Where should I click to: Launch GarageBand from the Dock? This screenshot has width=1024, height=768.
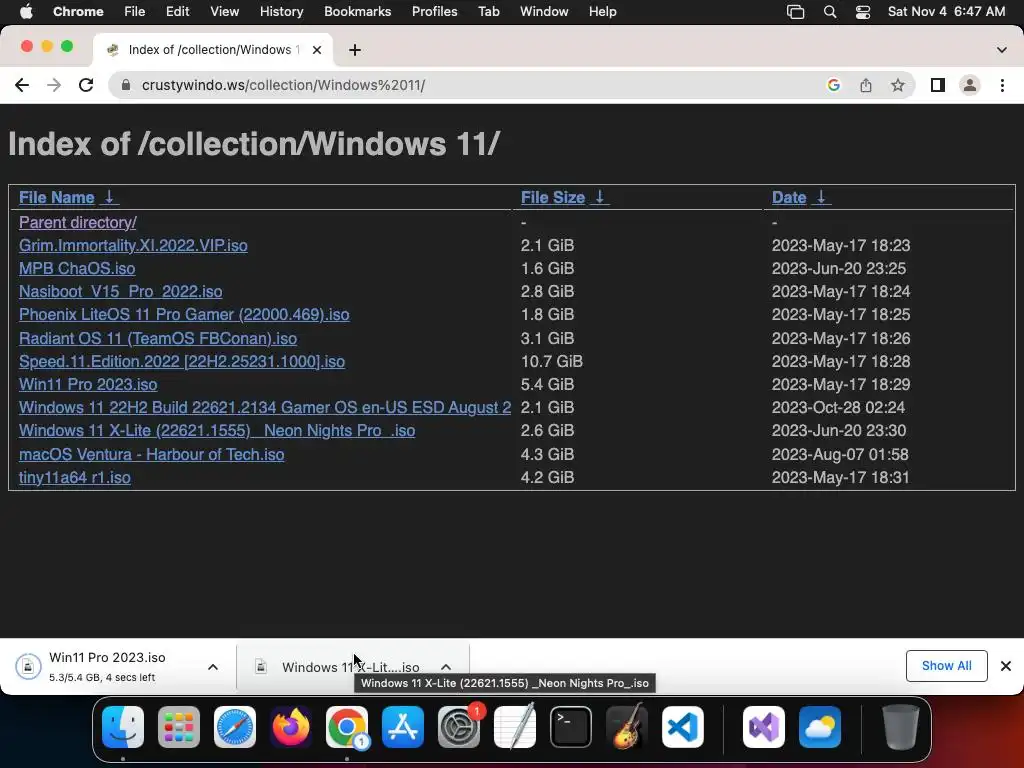tap(627, 727)
